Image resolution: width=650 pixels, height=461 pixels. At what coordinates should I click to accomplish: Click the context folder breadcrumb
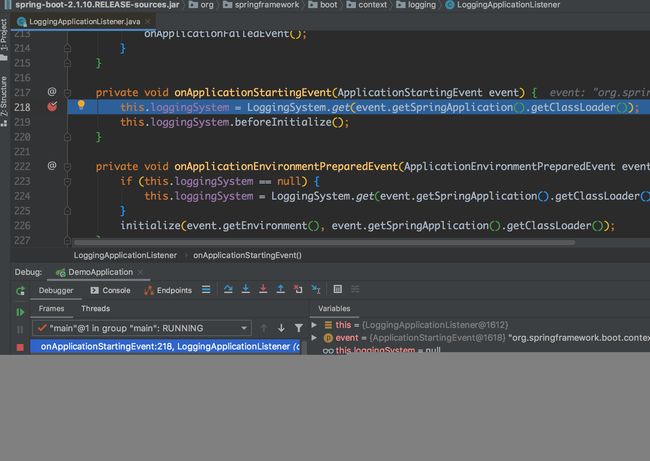click(x=366, y=5)
